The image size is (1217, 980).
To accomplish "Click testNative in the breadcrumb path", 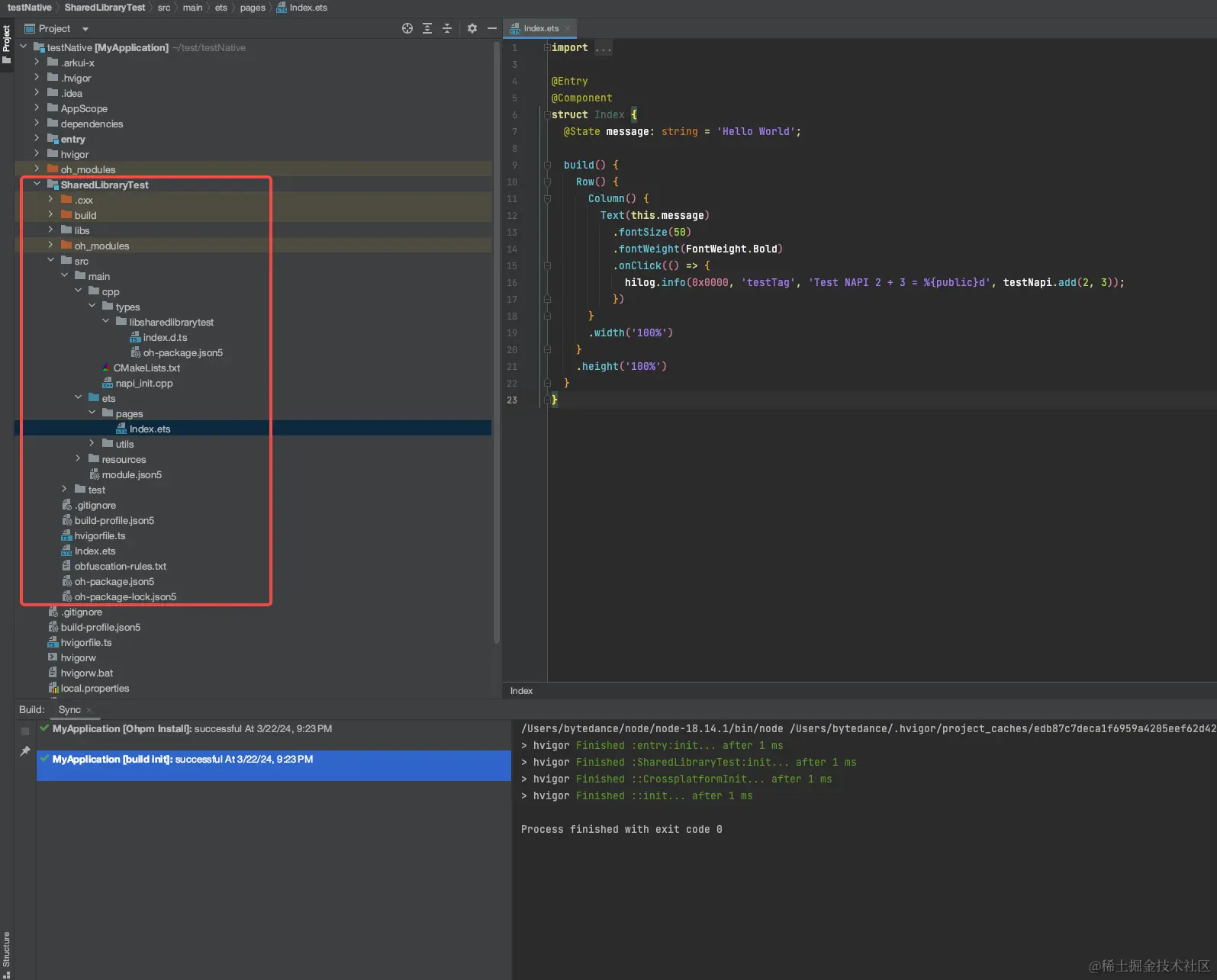I will point(30,8).
